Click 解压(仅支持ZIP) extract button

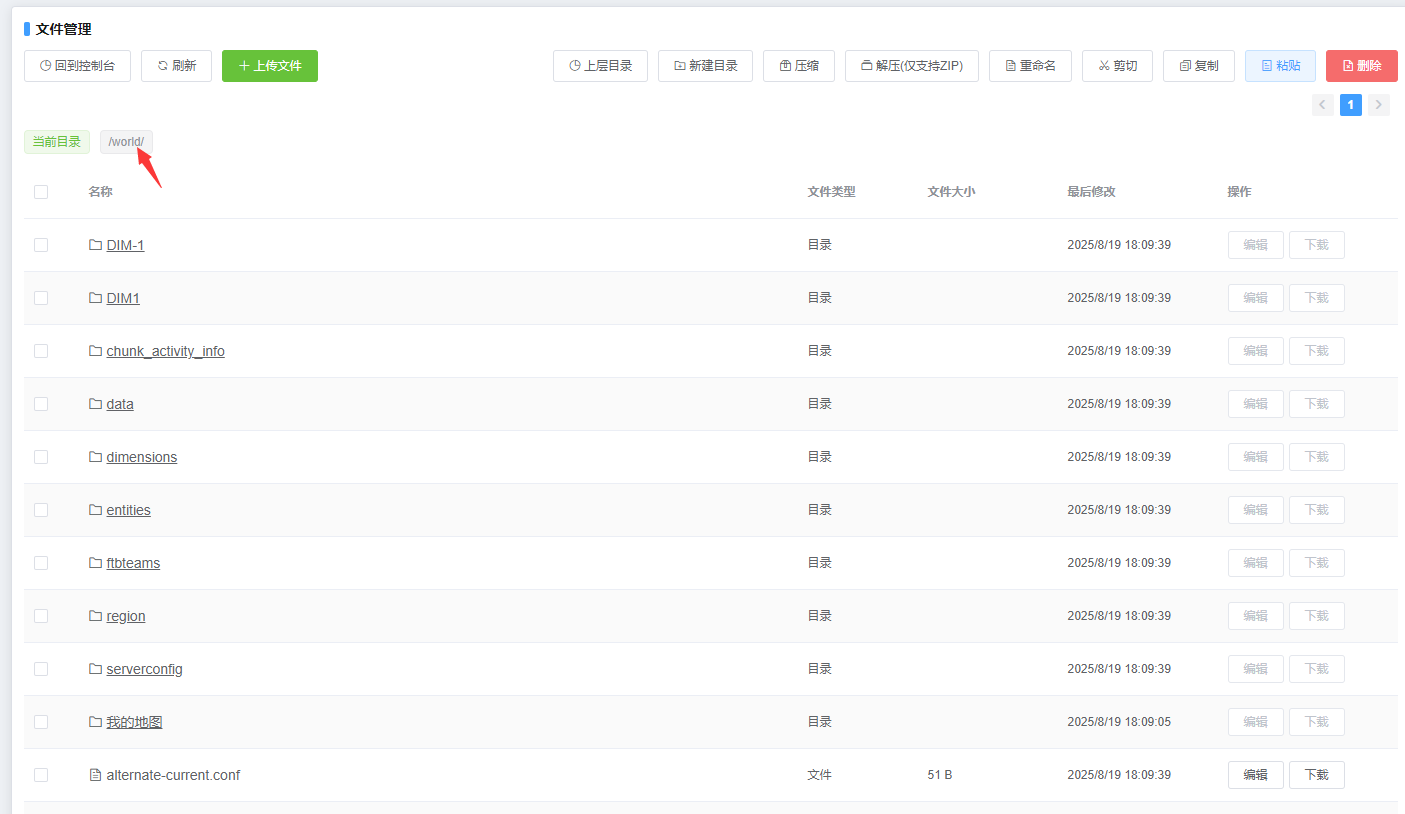click(911, 66)
